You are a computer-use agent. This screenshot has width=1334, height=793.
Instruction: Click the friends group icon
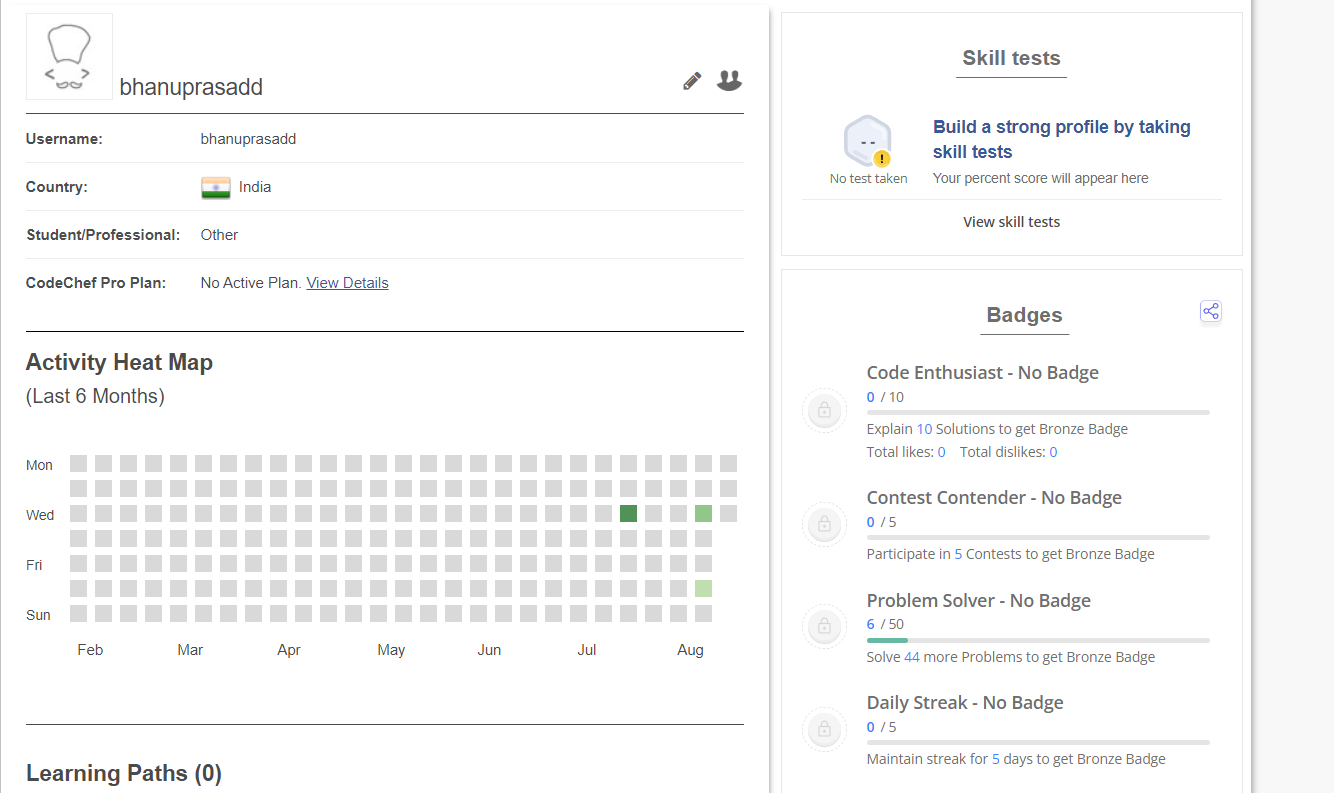(x=729, y=80)
